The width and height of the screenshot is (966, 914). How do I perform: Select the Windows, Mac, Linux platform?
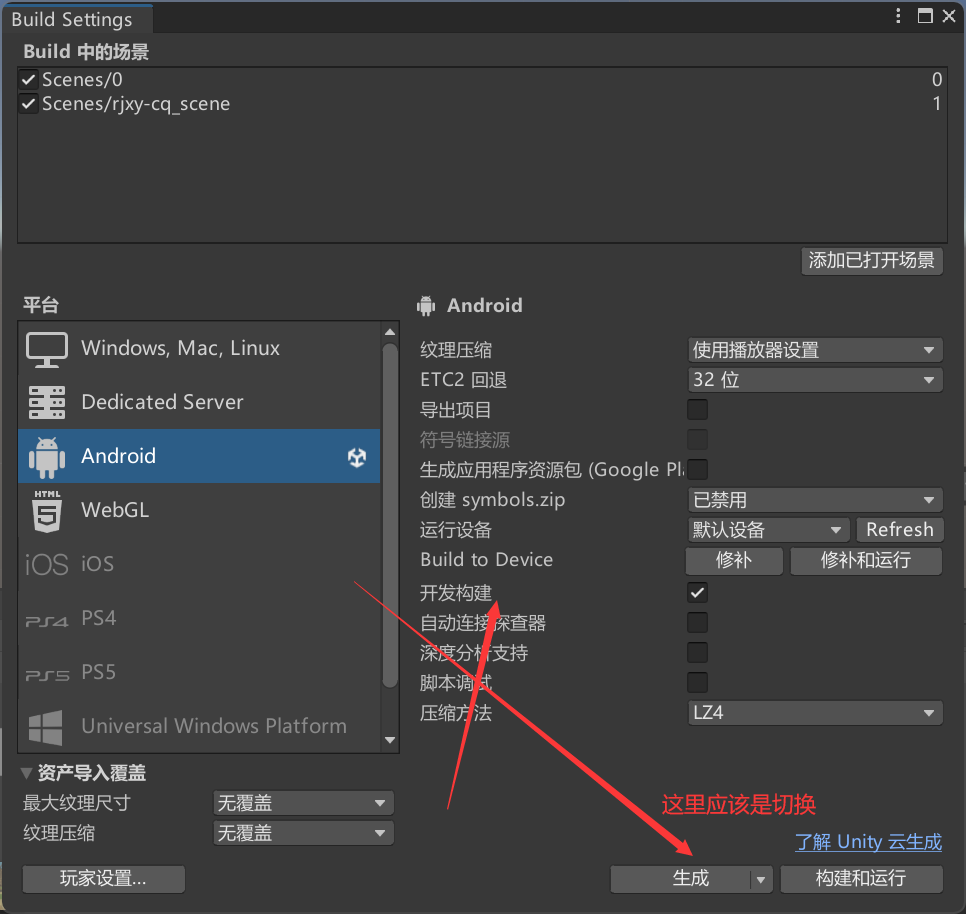click(x=199, y=349)
